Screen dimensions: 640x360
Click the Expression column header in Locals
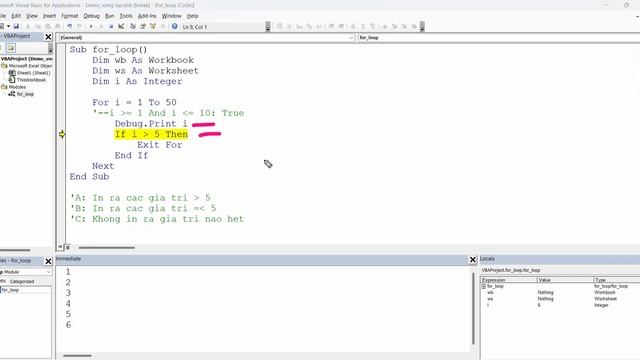coord(509,280)
